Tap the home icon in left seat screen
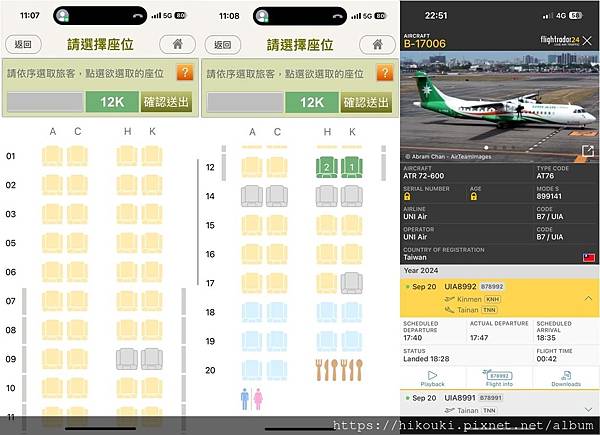The height and width of the screenshot is (435, 600). 177,44
